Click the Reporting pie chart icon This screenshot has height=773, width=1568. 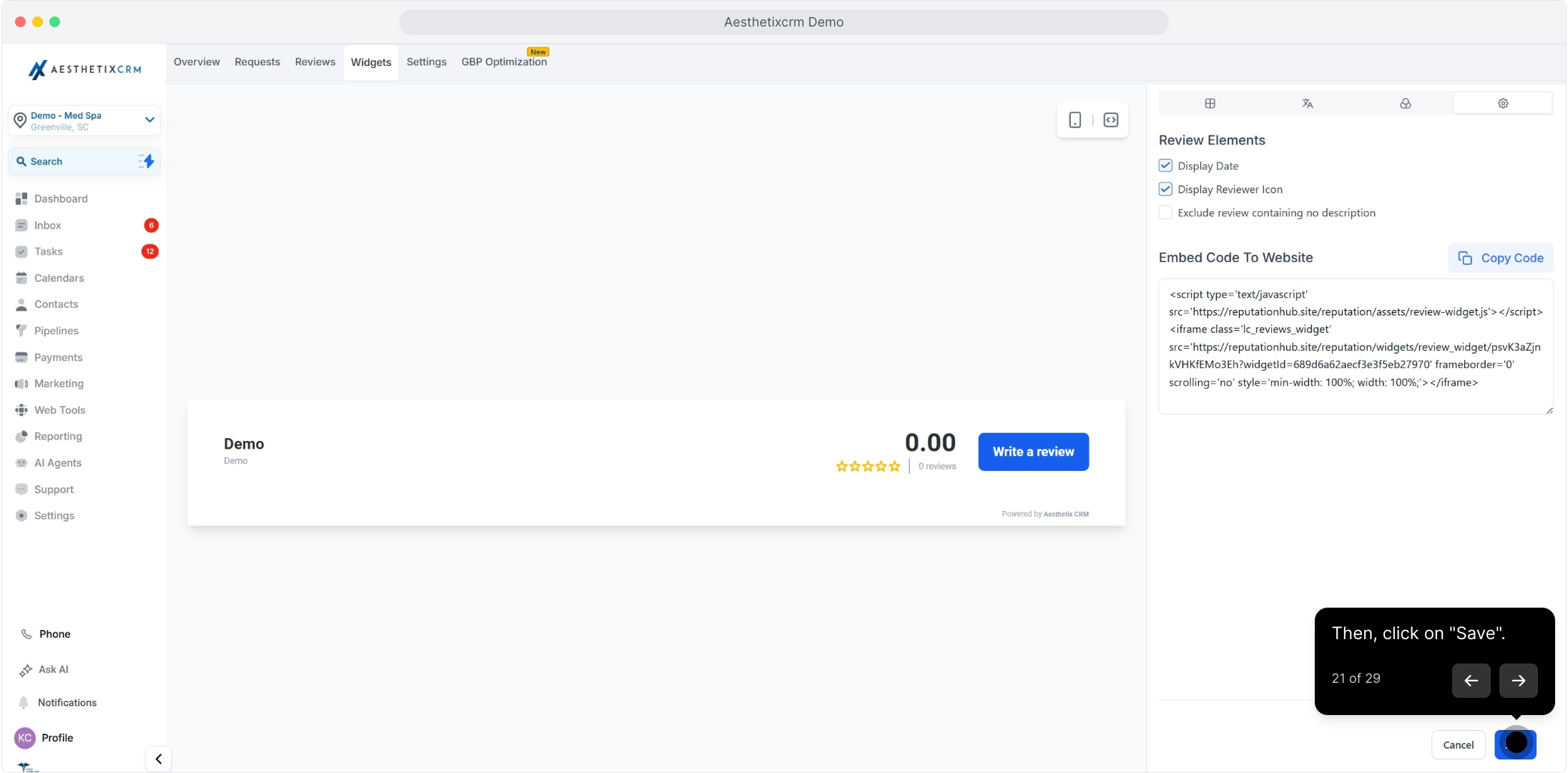click(21, 436)
